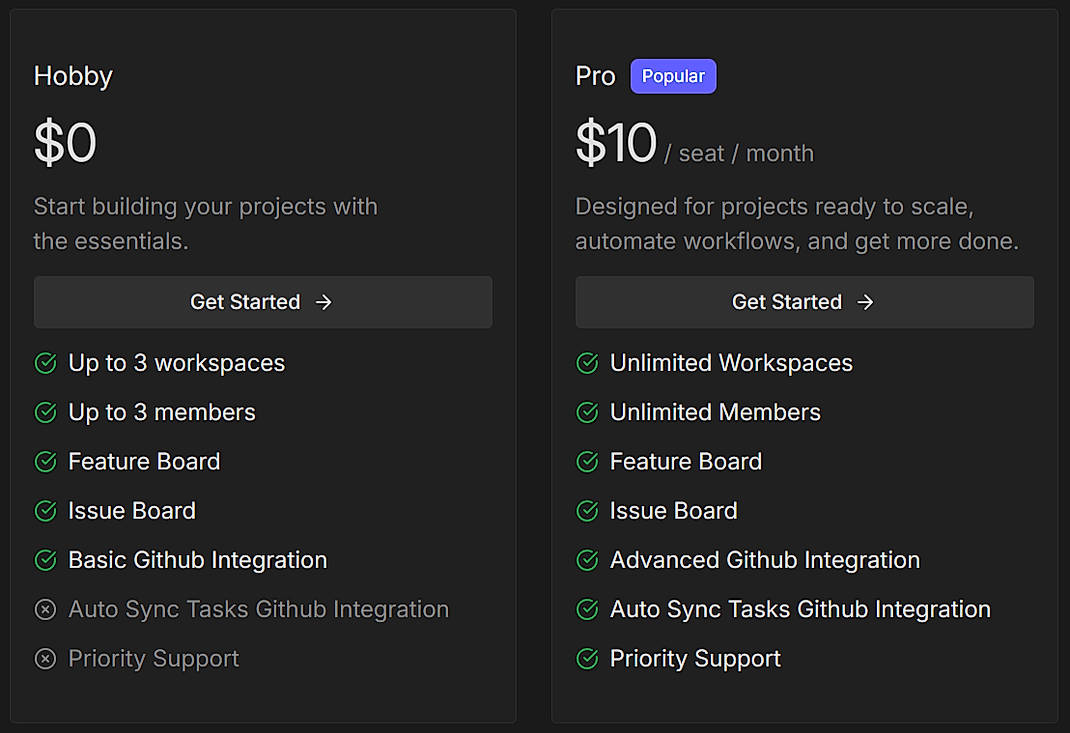Click the X icon beside Hobby Priority Support
This screenshot has height=733, width=1070.
46,658
